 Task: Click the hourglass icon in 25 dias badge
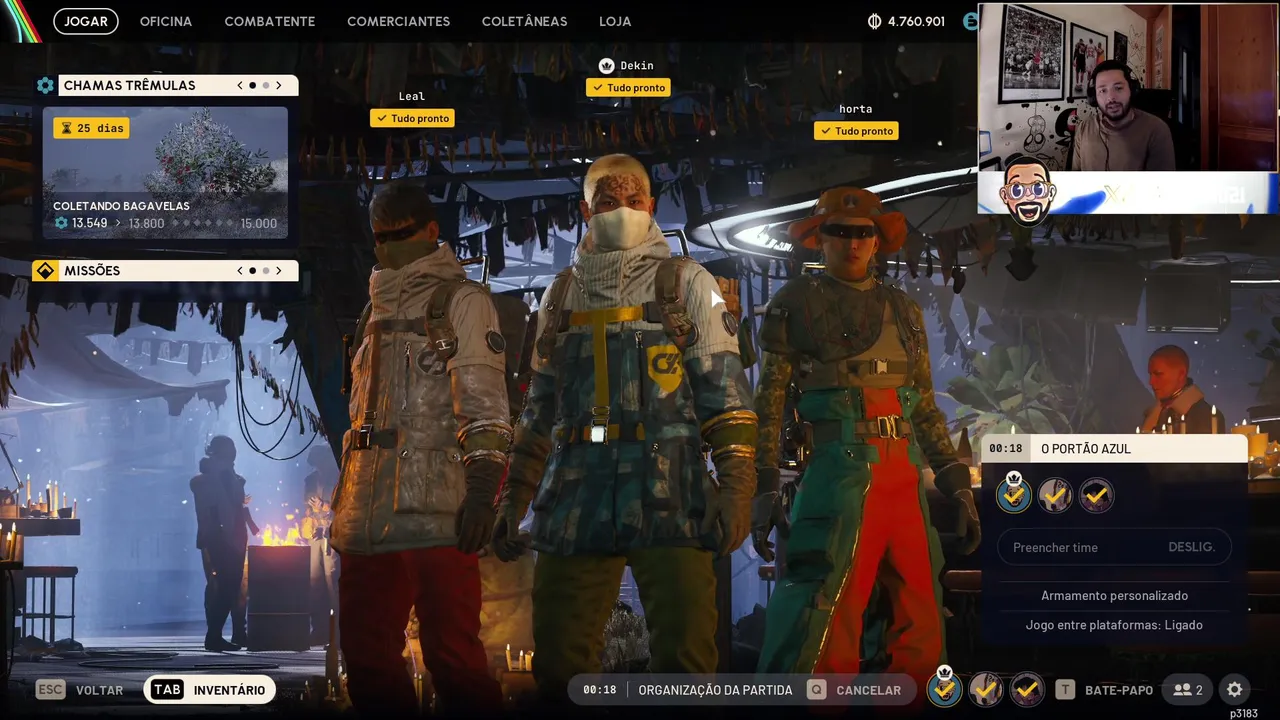[66, 128]
